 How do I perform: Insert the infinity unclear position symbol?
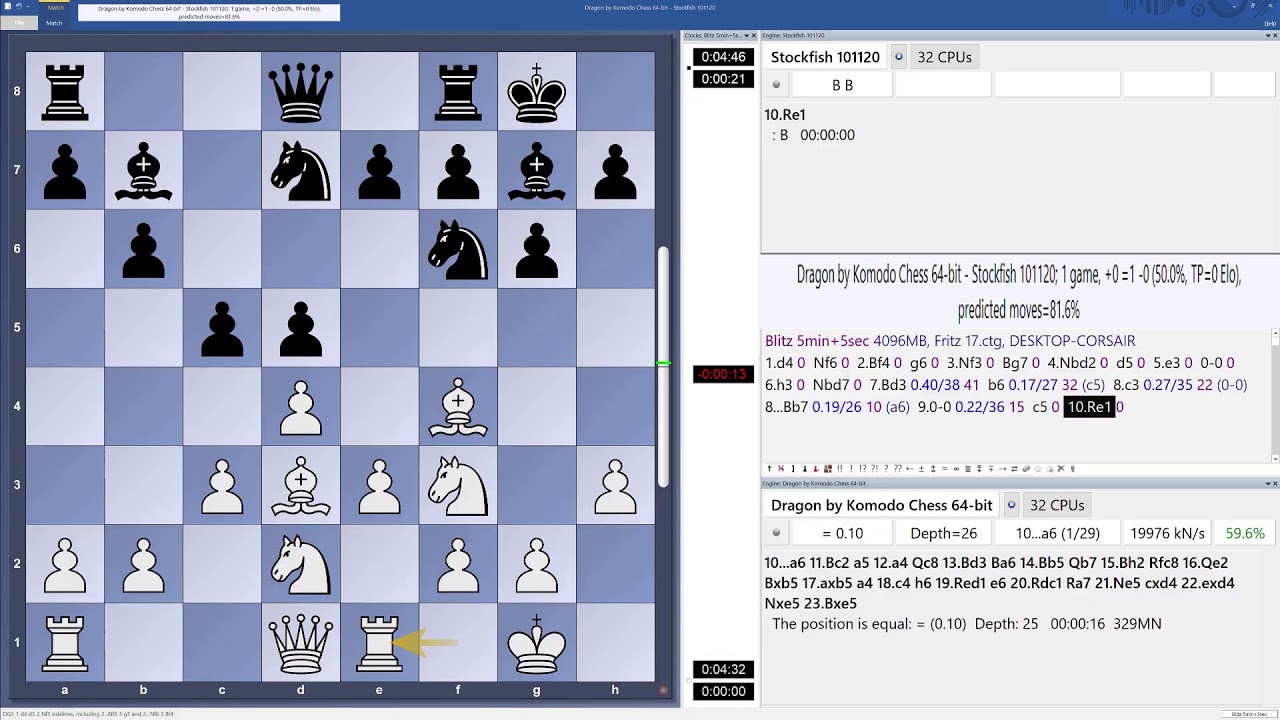point(956,468)
